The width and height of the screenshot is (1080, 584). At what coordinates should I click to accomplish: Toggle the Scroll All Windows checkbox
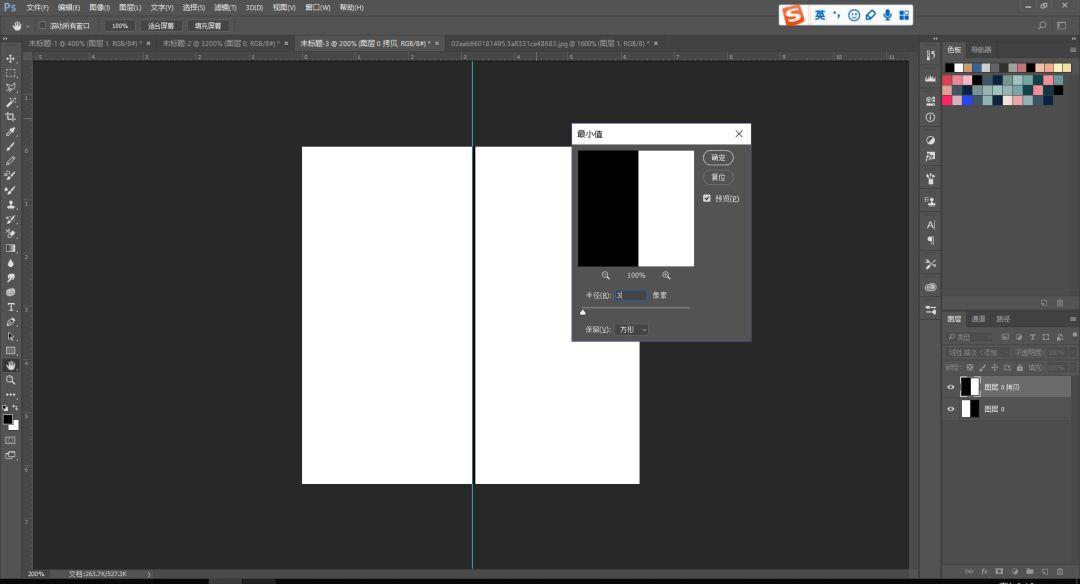pyautogui.click(x=43, y=25)
